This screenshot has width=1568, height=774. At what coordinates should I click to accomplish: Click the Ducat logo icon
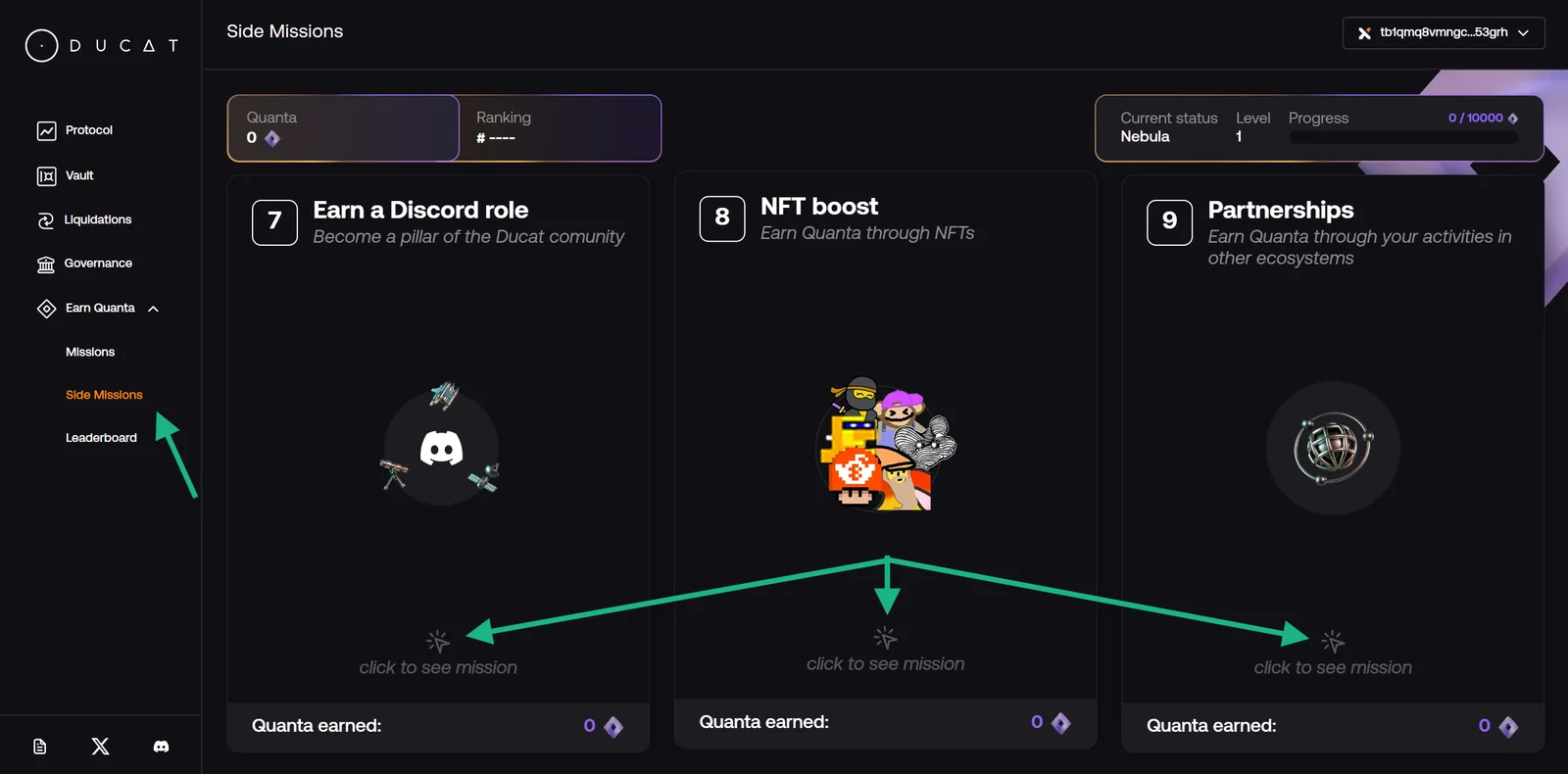[x=41, y=45]
